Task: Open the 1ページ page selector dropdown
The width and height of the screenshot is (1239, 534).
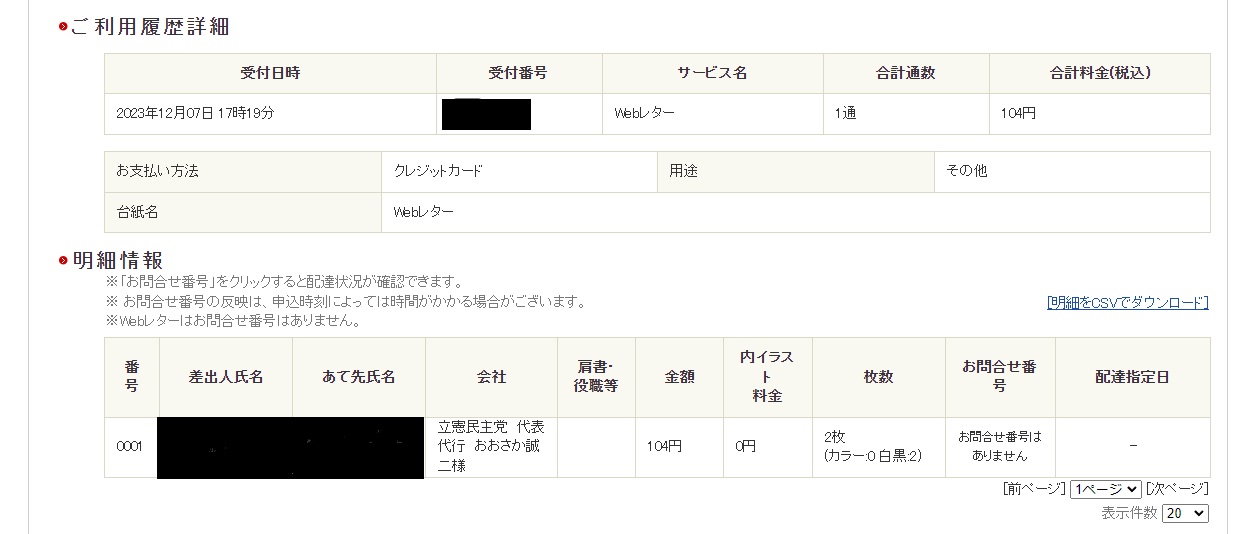Action: (x=1105, y=489)
